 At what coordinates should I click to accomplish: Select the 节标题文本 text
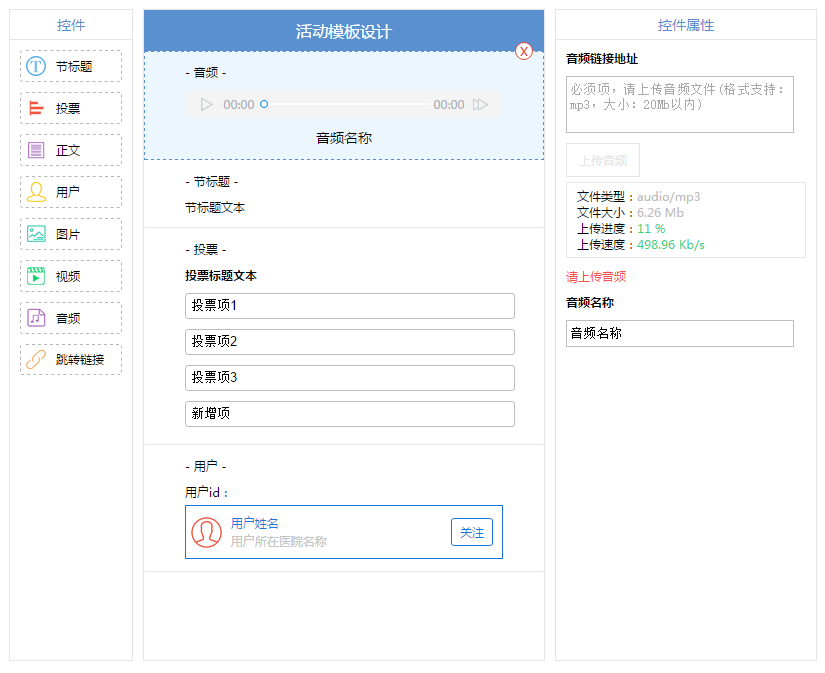point(215,208)
